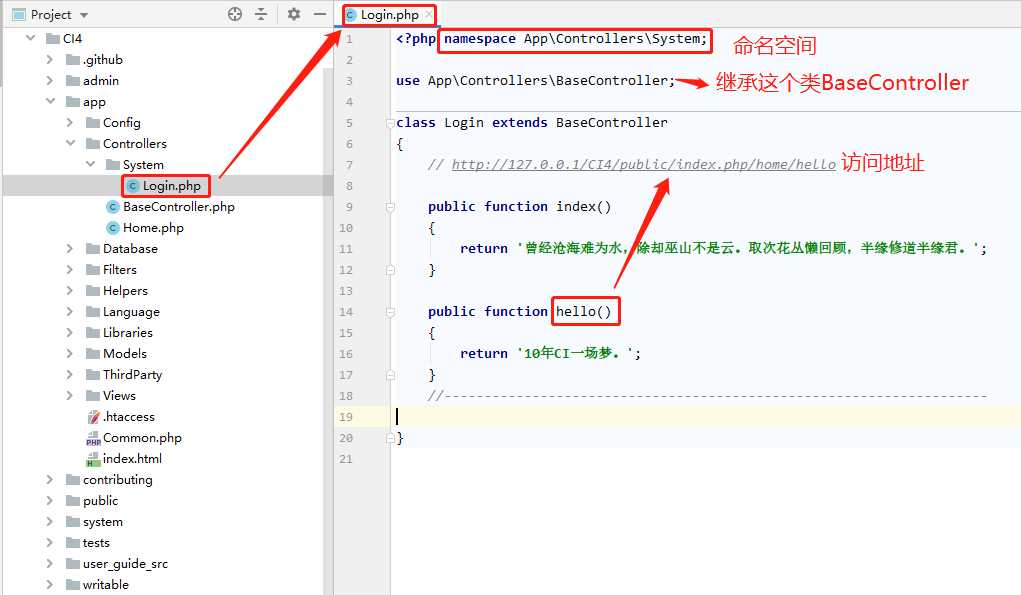Expand the .github folder
The width and height of the screenshot is (1021, 595).
(x=50, y=59)
